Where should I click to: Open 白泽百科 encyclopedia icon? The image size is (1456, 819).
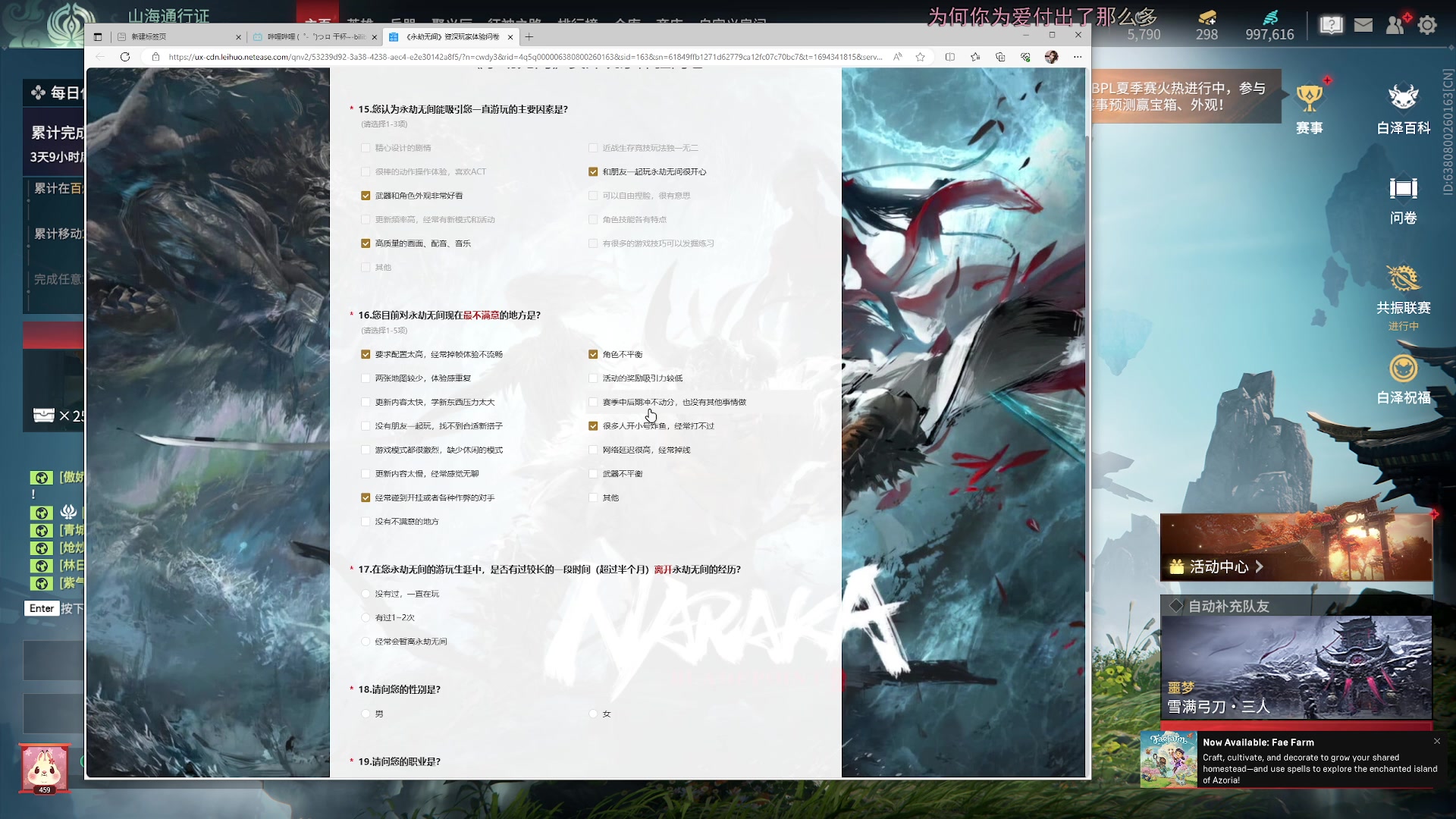pyautogui.click(x=1404, y=108)
